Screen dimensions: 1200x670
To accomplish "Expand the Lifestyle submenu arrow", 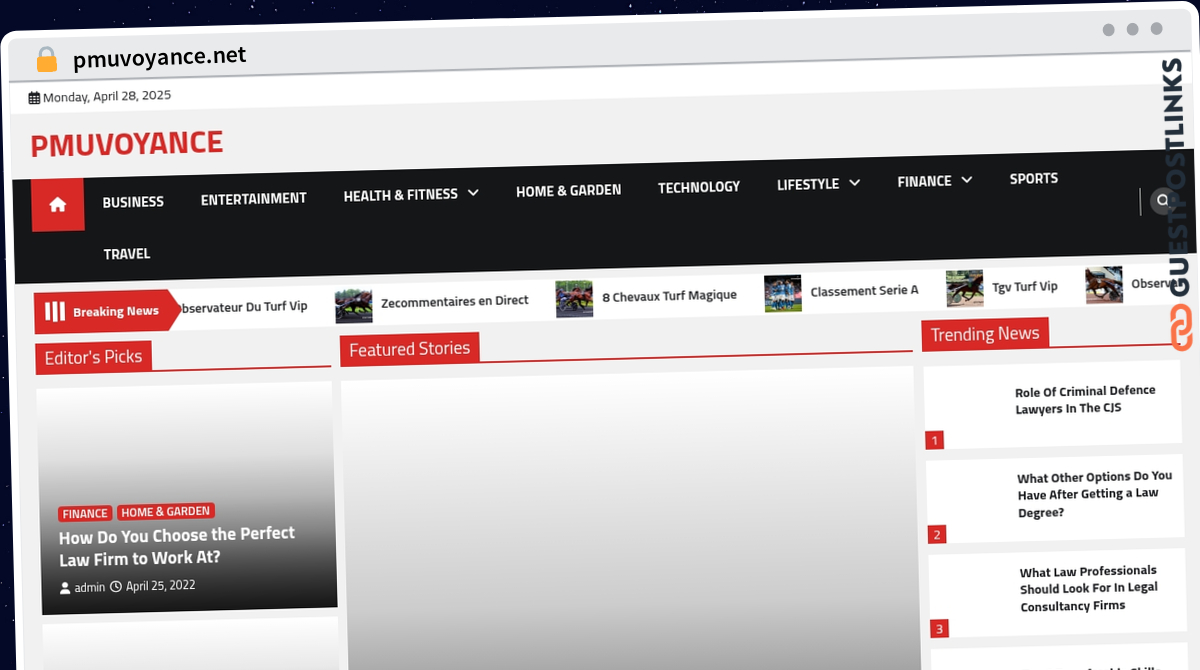I will click(854, 183).
